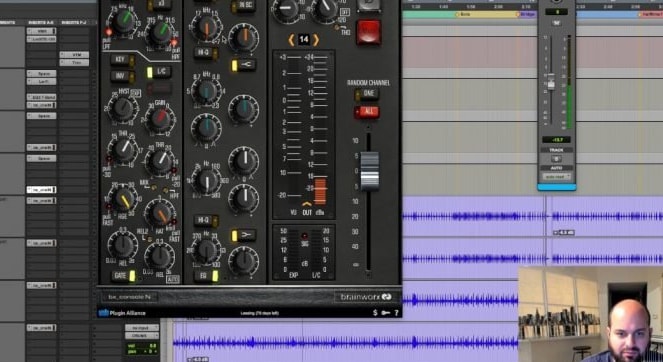Click gate THR knob below HYST
663x362 pixels.
123,149
